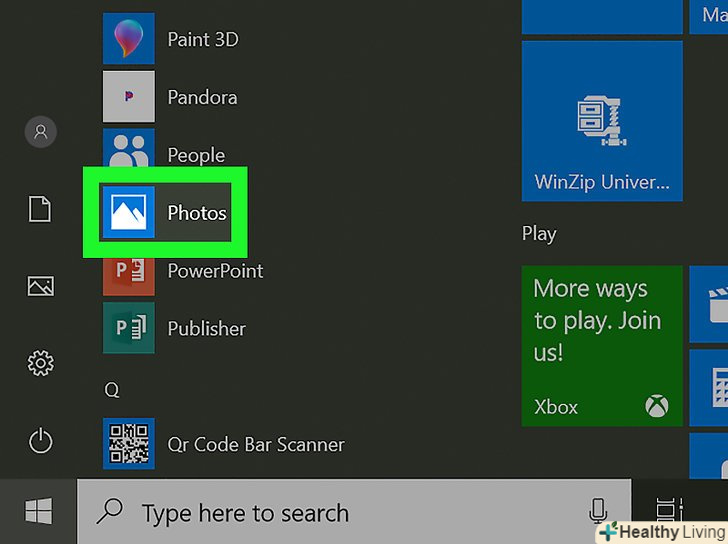Open Pictures from the sidebar image icon

[41, 286]
